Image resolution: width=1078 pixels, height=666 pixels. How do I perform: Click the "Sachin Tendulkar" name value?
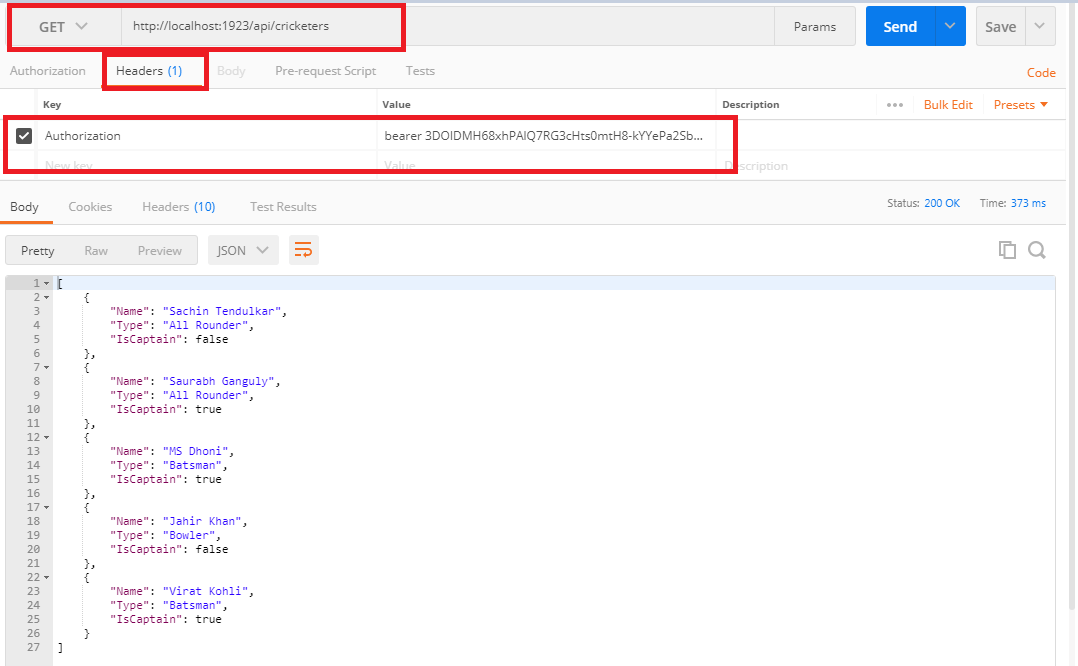[x=222, y=311]
